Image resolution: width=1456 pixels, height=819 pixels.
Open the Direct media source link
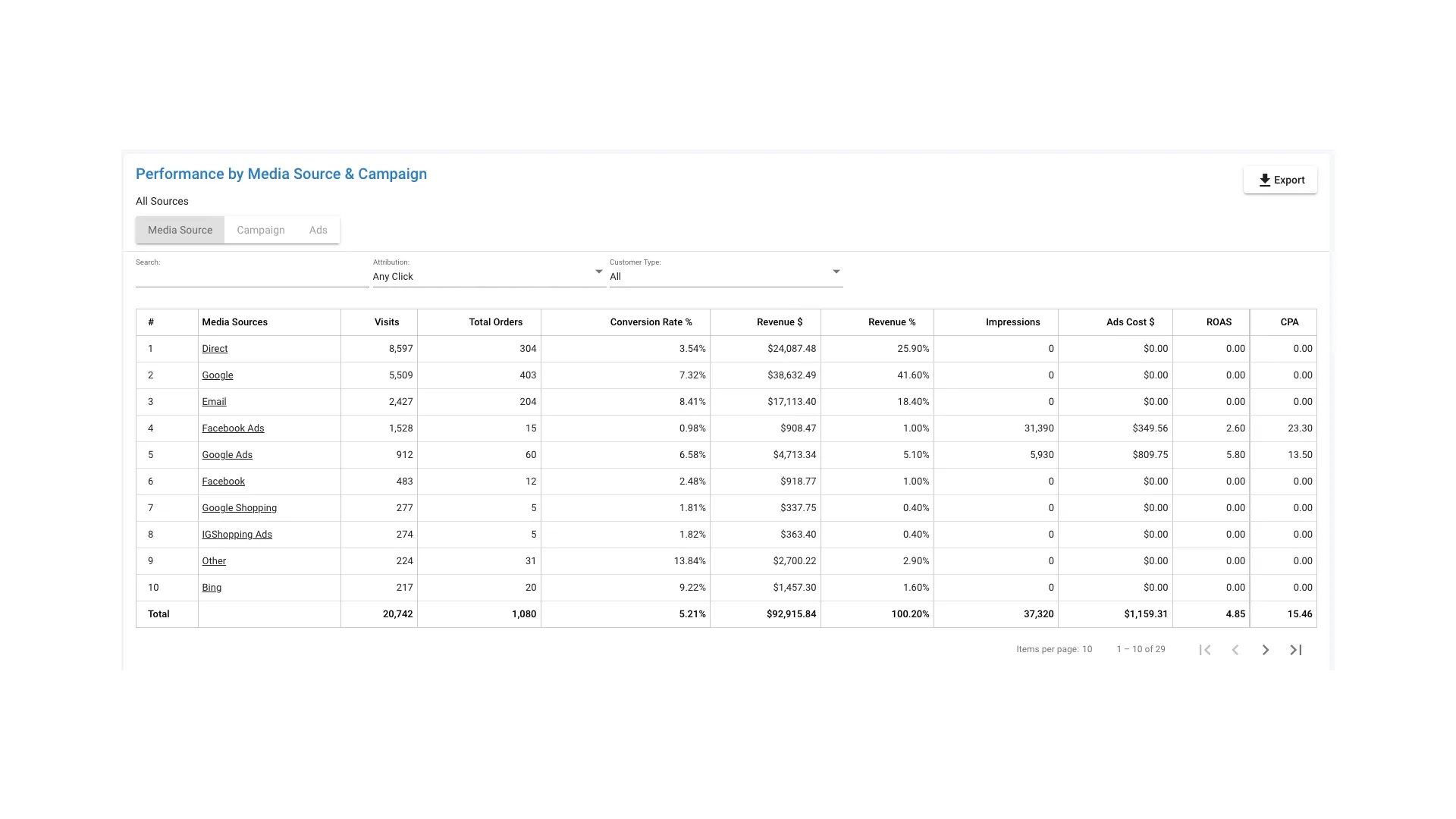tap(215, 349)
